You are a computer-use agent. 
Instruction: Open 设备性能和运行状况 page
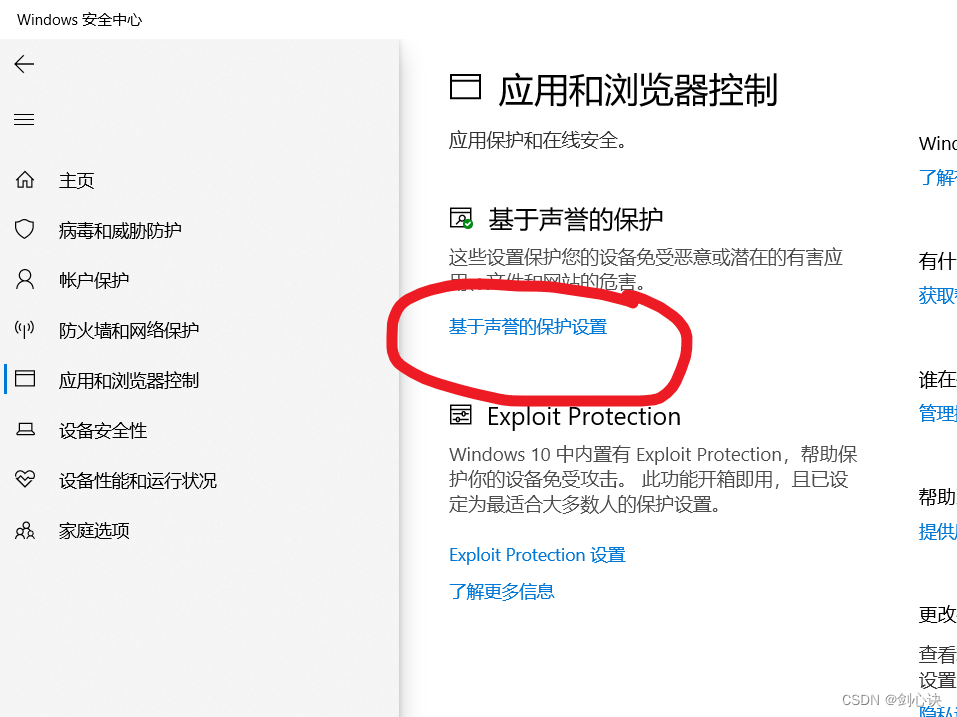tap(137, 481)
